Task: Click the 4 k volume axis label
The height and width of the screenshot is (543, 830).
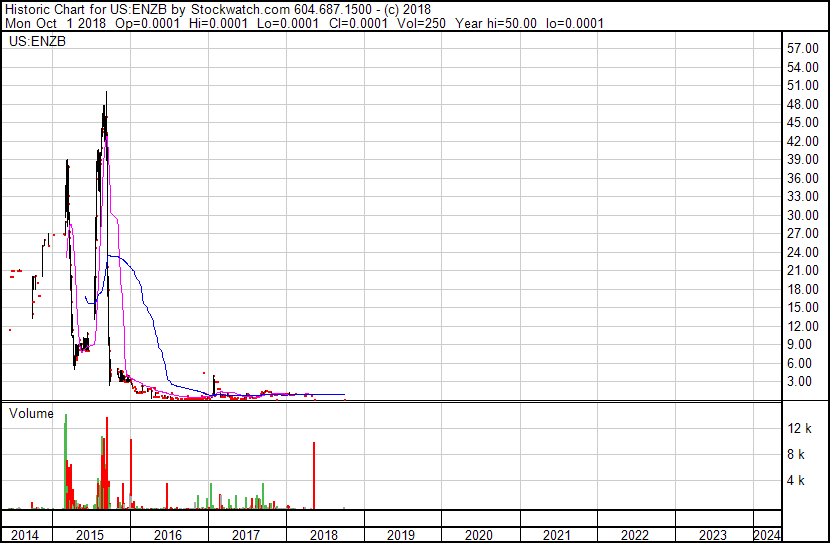Action: click(x=796, y=481)
